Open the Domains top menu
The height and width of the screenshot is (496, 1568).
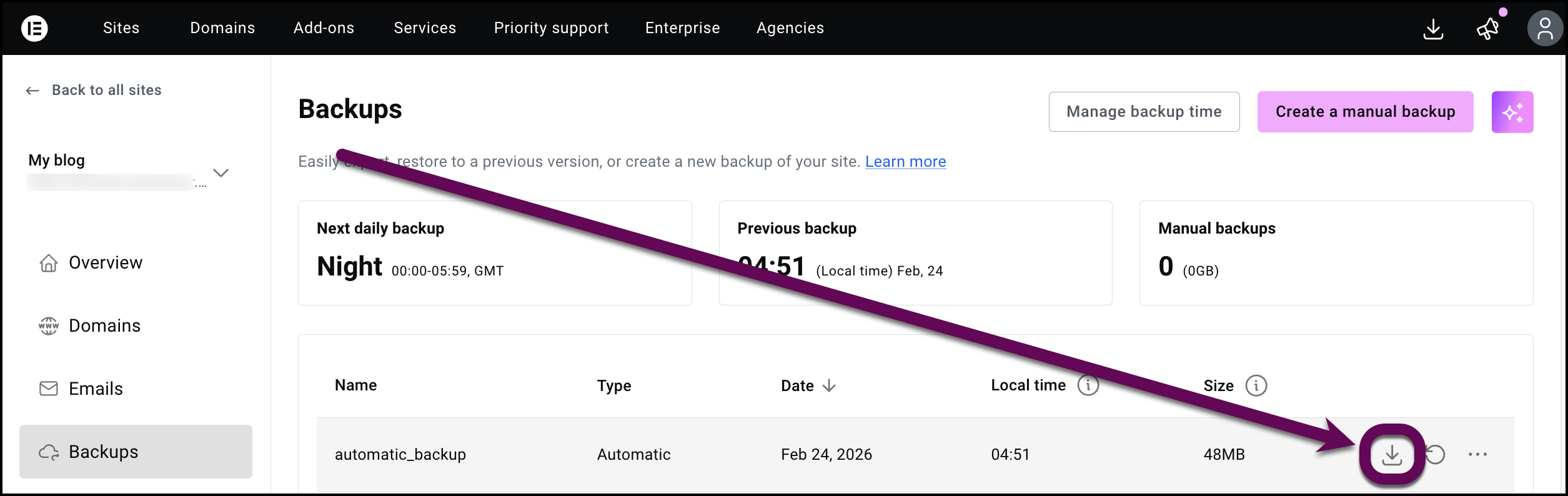[222, 28]
